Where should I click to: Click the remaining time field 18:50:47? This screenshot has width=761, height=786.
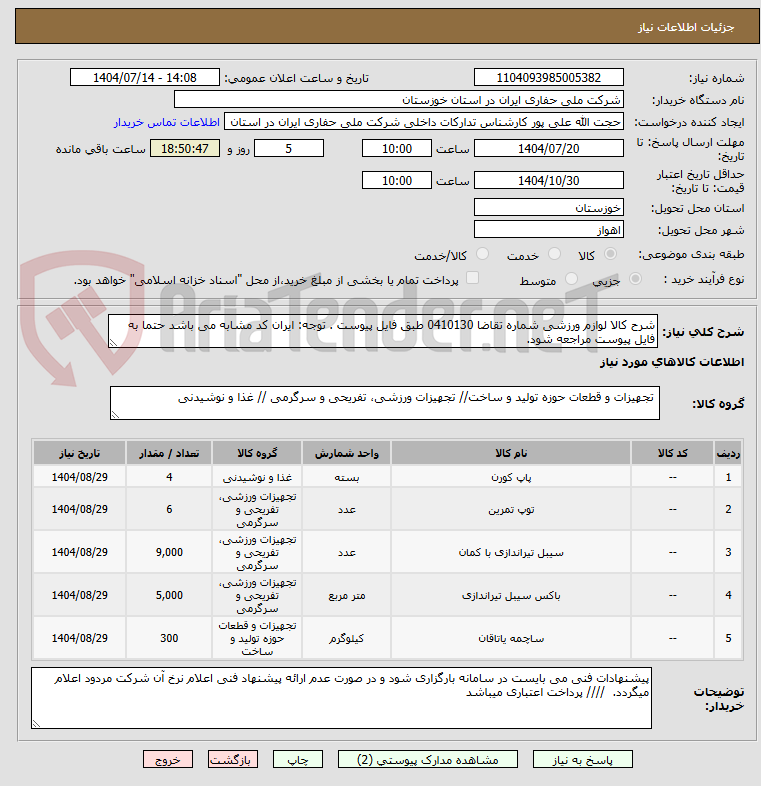(185, 148)
